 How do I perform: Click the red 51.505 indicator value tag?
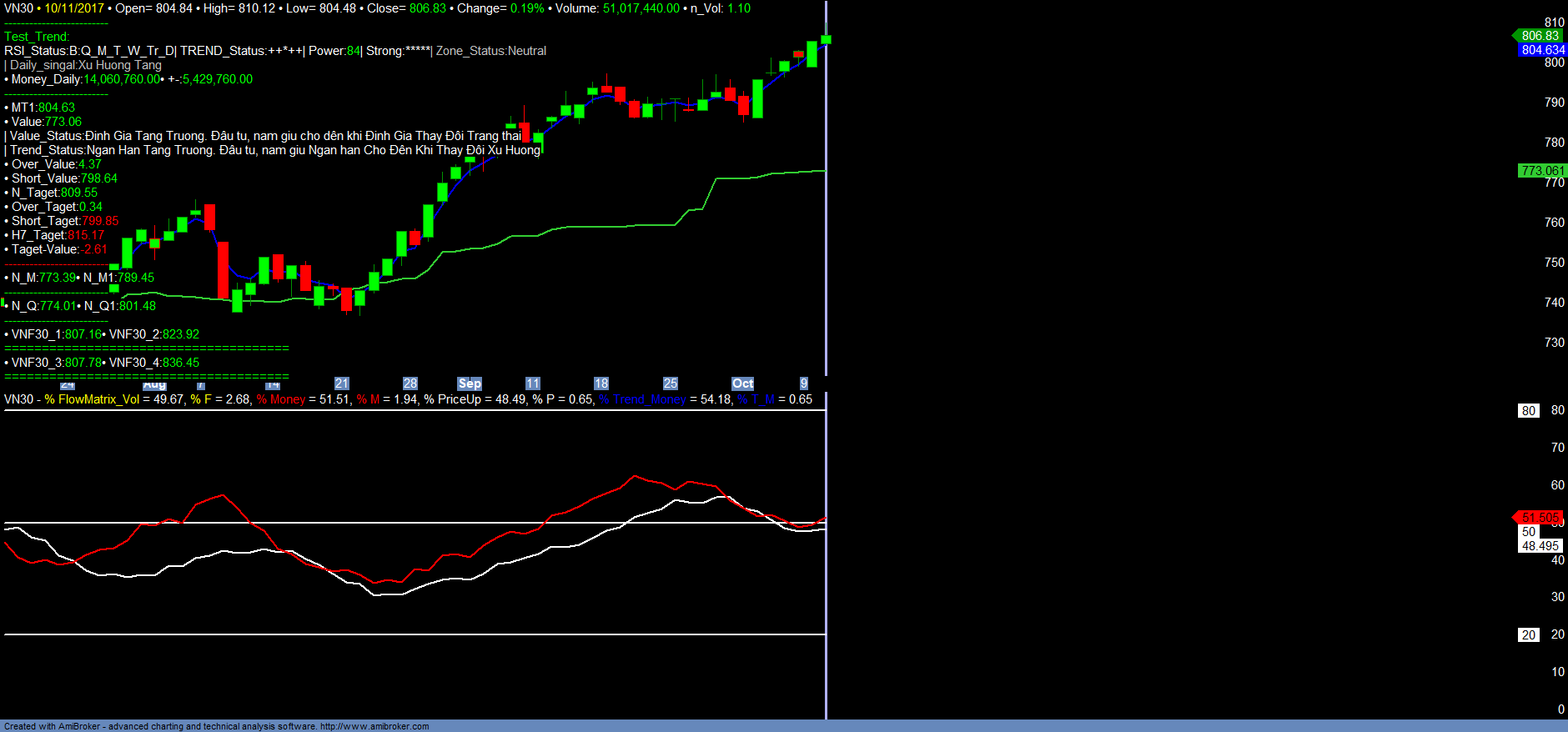(x=1539, y=518)
